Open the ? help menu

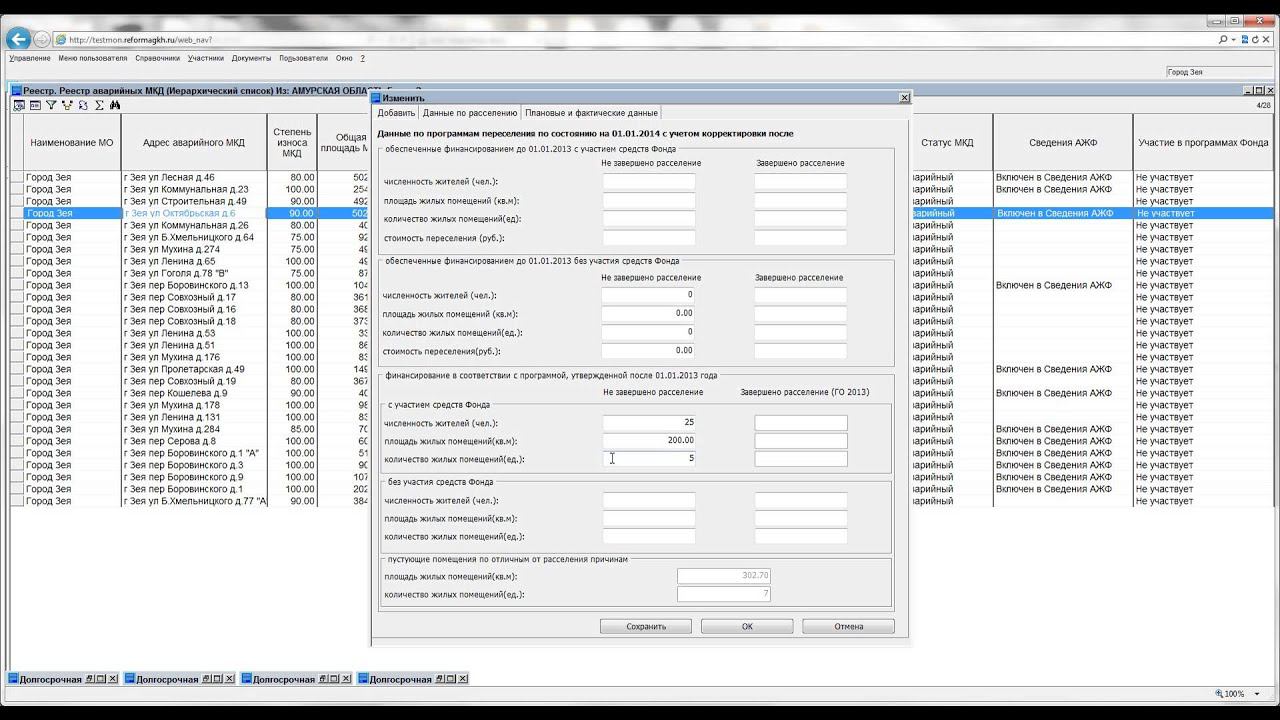click(363, 58)
